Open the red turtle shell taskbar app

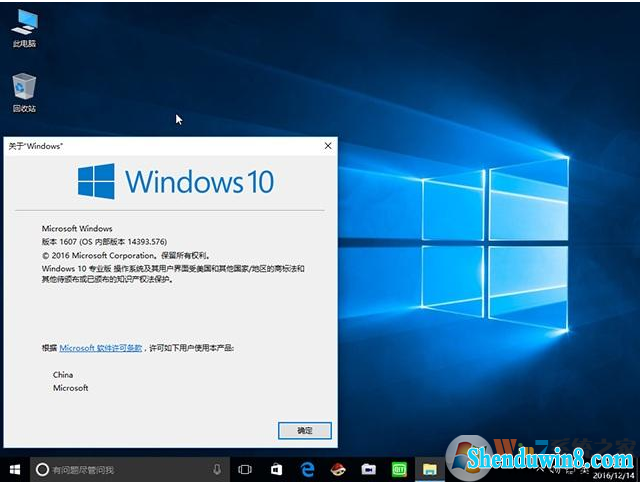coord(338,470)
